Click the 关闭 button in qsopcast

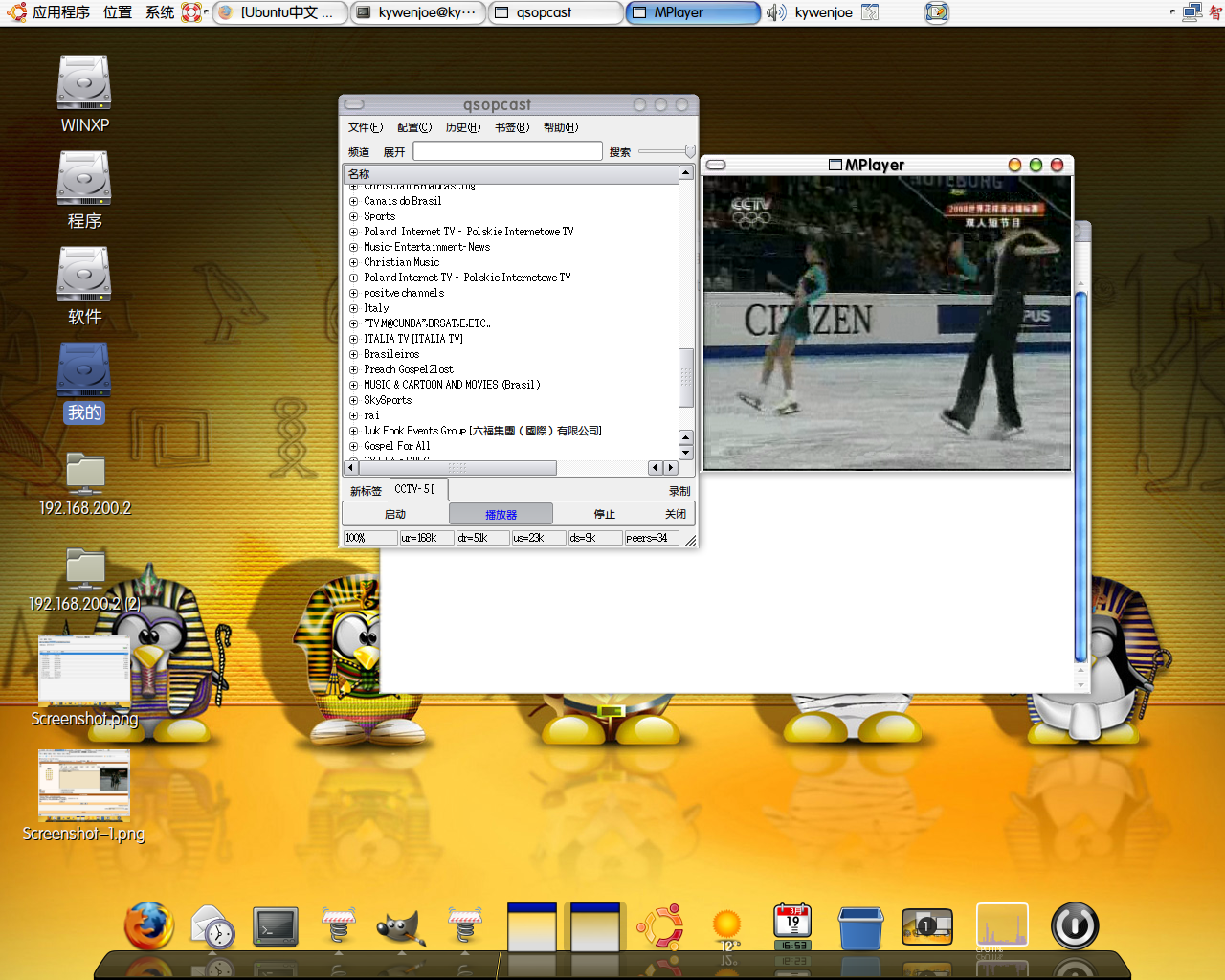[676, 514]
